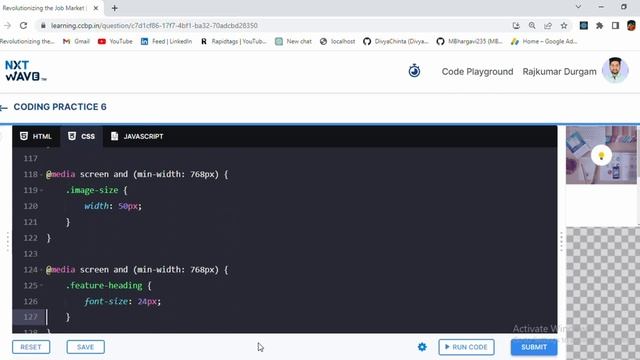Screen dimensions: 640x360
Task: Click the preview image thumbnail
Action: (x=601, y=155)
